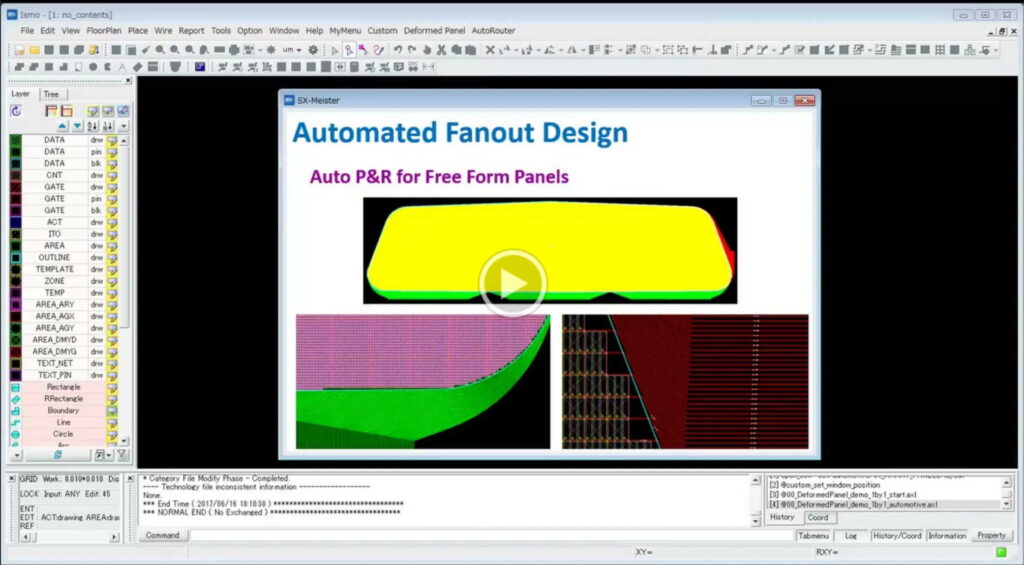Click the new file toolbar icon

click(20, 50)
